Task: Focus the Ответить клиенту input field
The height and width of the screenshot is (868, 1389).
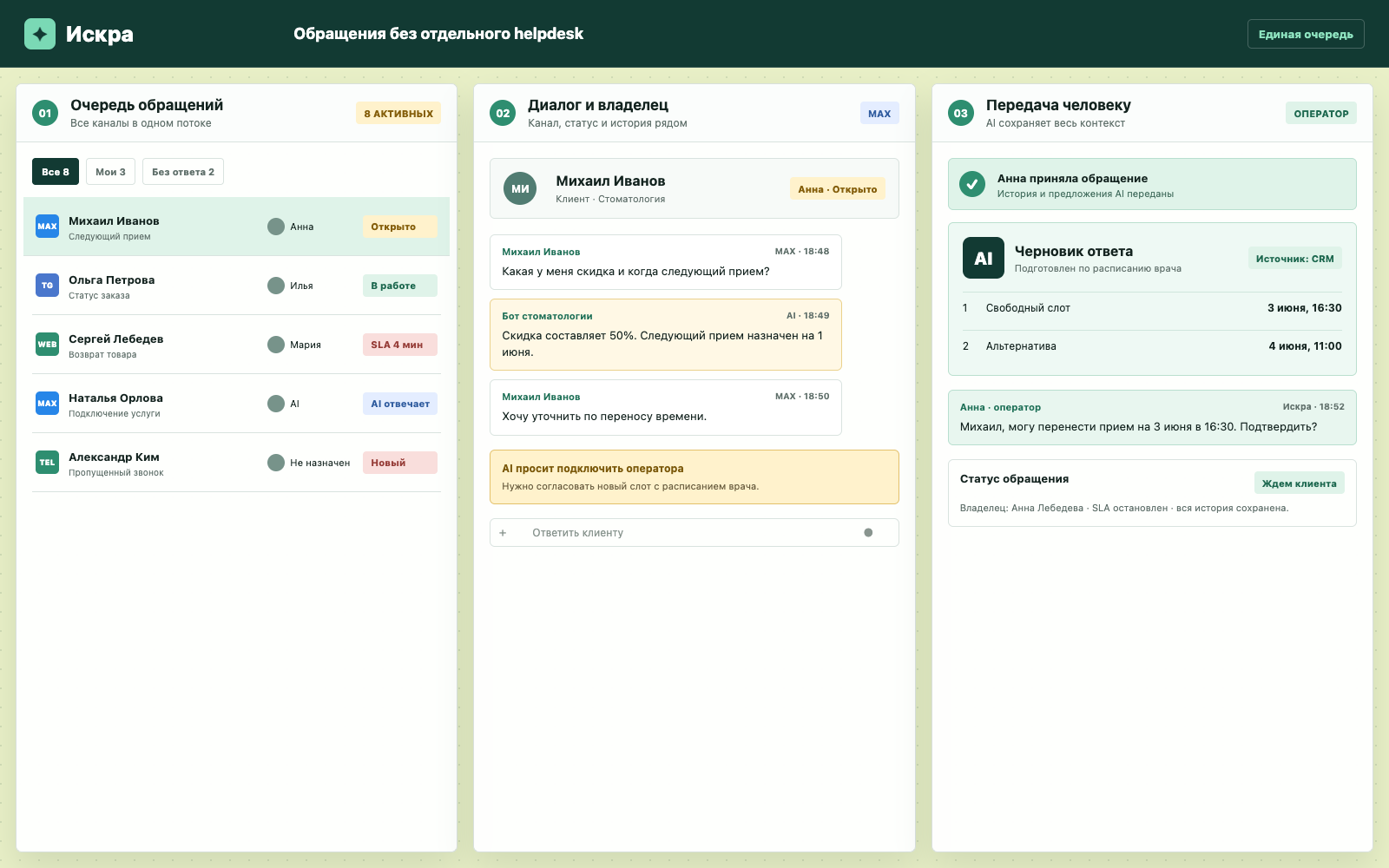Action: pyautogui.click(x=694, y=533)
